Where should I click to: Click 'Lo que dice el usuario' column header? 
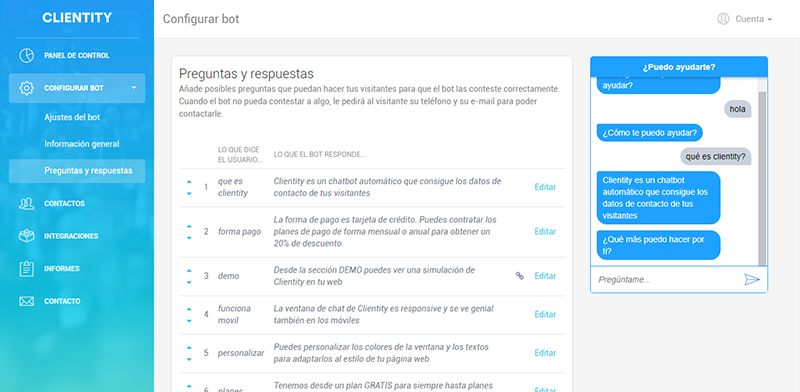(x=240, y=155)
